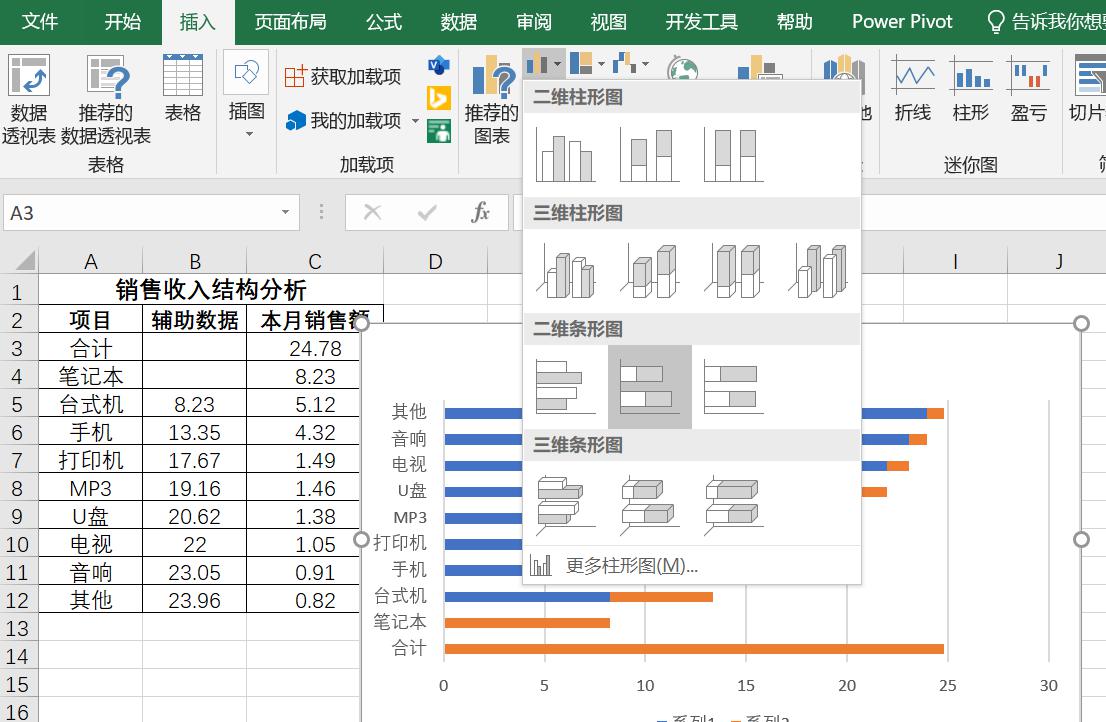Switch to the 页面布局 tab

click(291, 22)
